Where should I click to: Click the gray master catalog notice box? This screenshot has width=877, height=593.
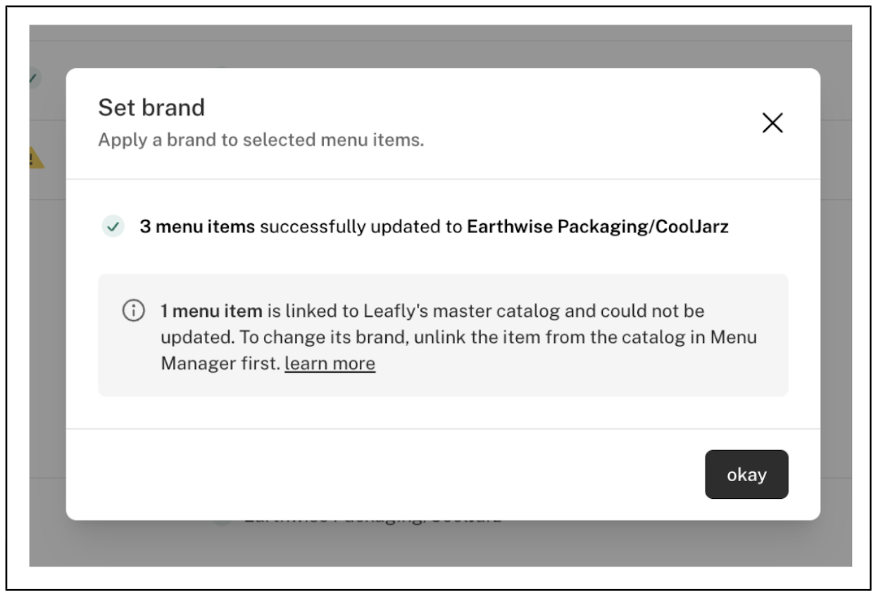tap(443, 335)
